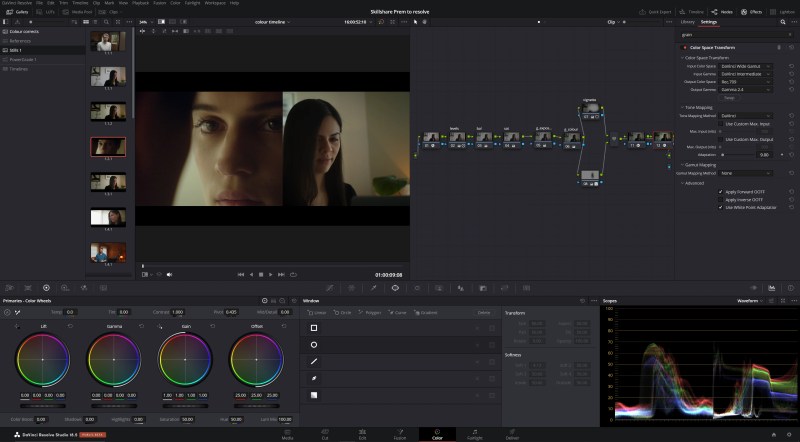This screenshot has width=800, height=442.
Task: Go to the Fairlight page
Action: [x=474, y=434]
